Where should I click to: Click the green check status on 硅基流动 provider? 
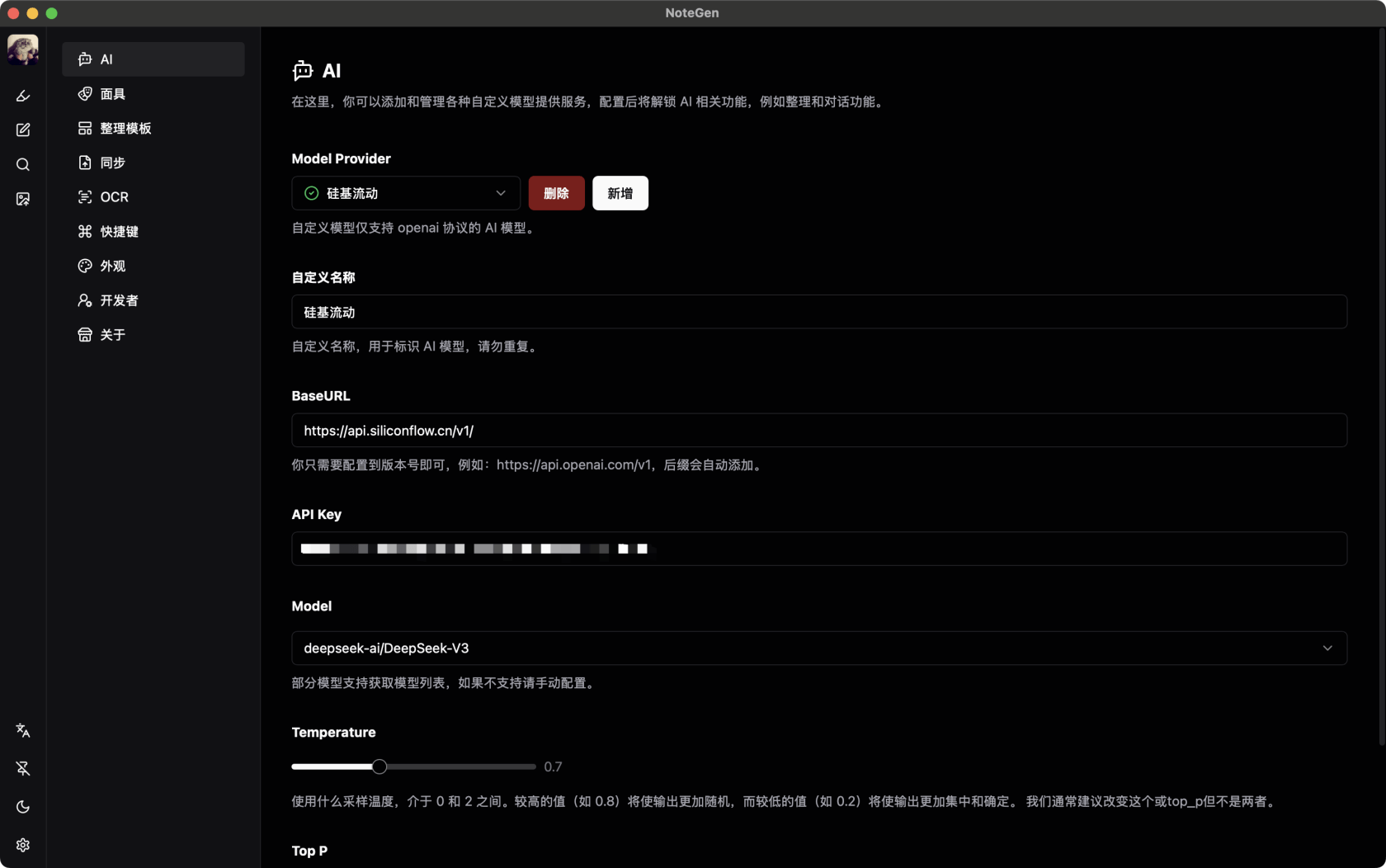pyautogui.click(x=311, y=193)
